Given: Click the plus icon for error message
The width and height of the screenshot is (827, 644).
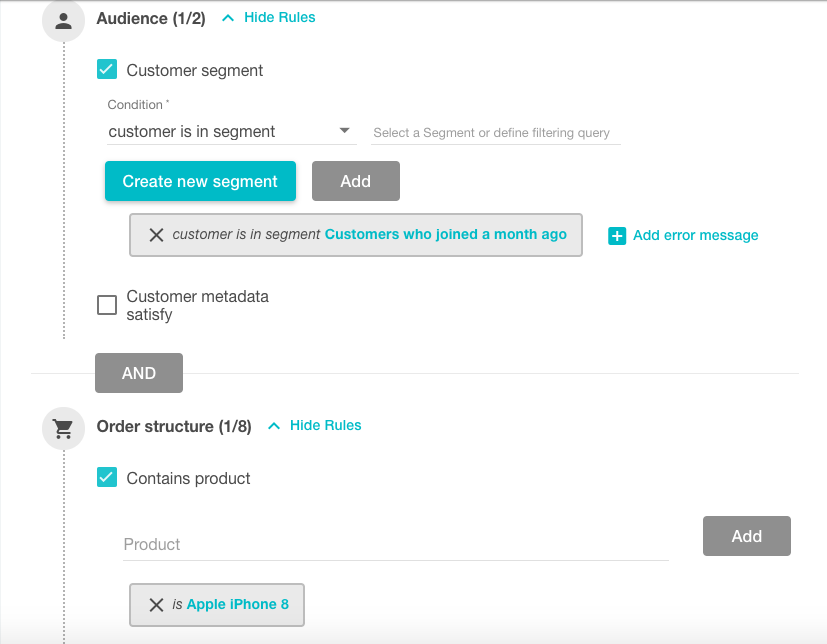Looking at the screenshot, I should pos(617,236).
